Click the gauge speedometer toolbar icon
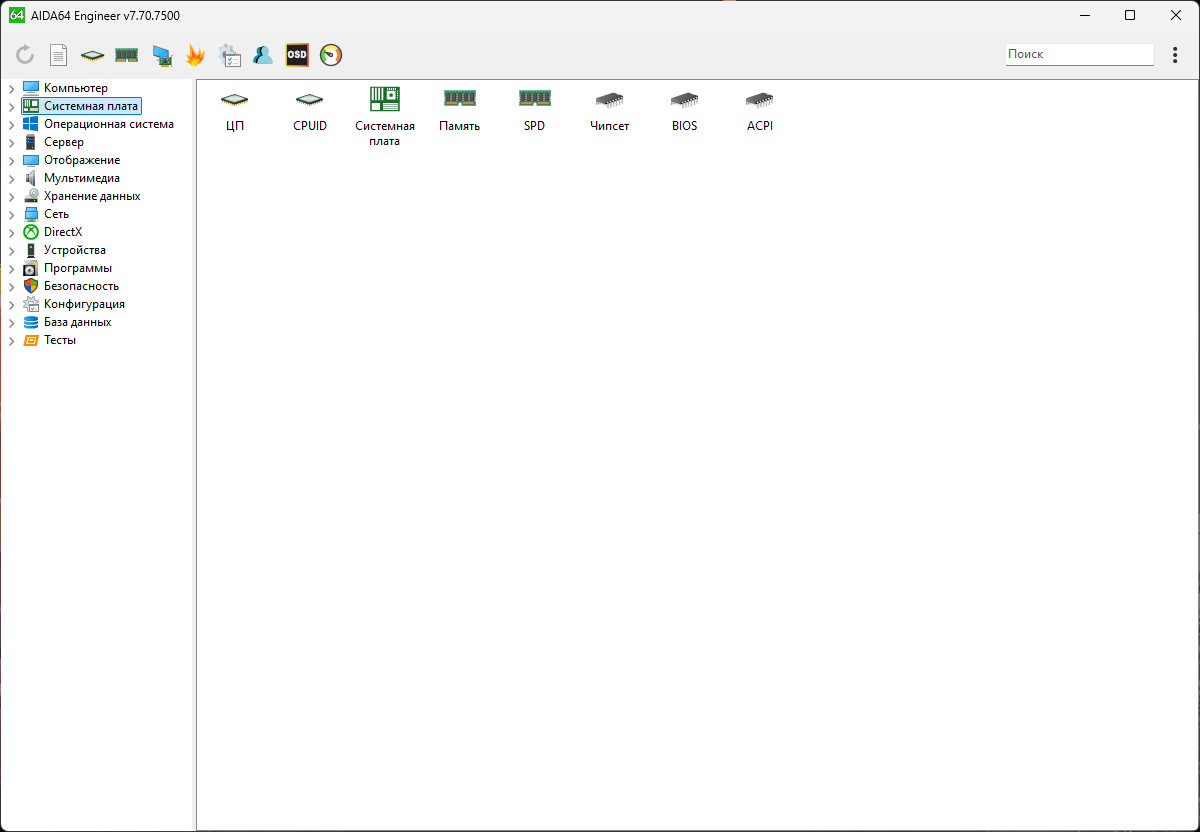 pyautogui.click(x=331, y=55)
